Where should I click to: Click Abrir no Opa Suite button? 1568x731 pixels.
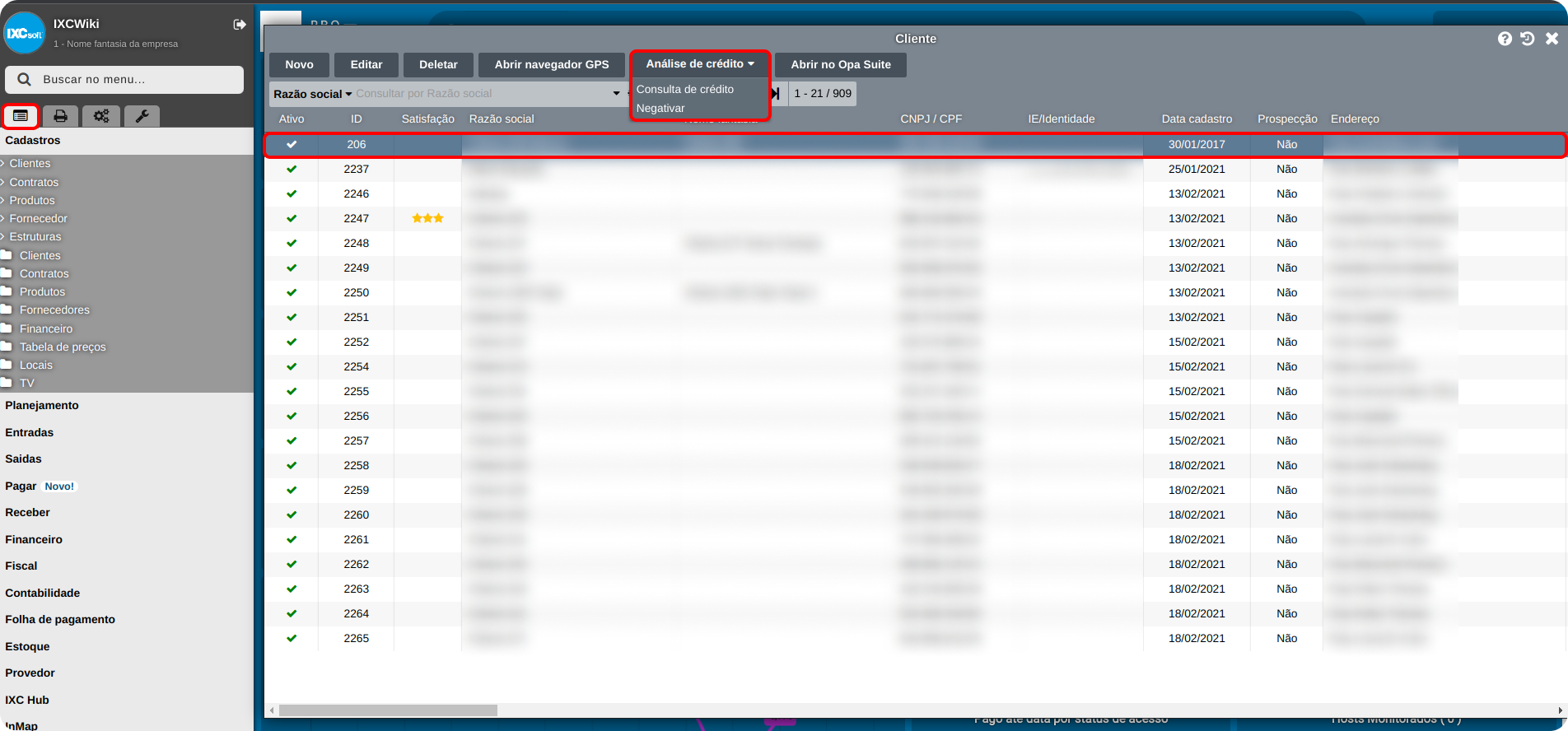pyautogui.click(x=841, y=65)
